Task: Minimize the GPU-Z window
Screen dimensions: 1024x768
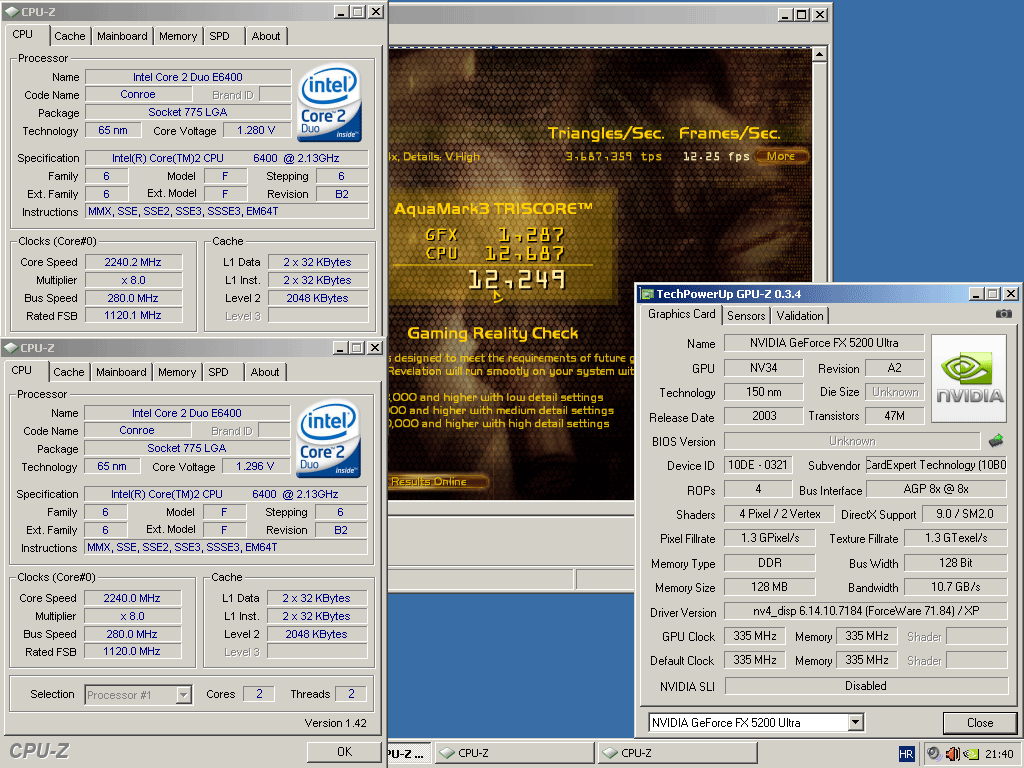Action: (x=976, y=294)
